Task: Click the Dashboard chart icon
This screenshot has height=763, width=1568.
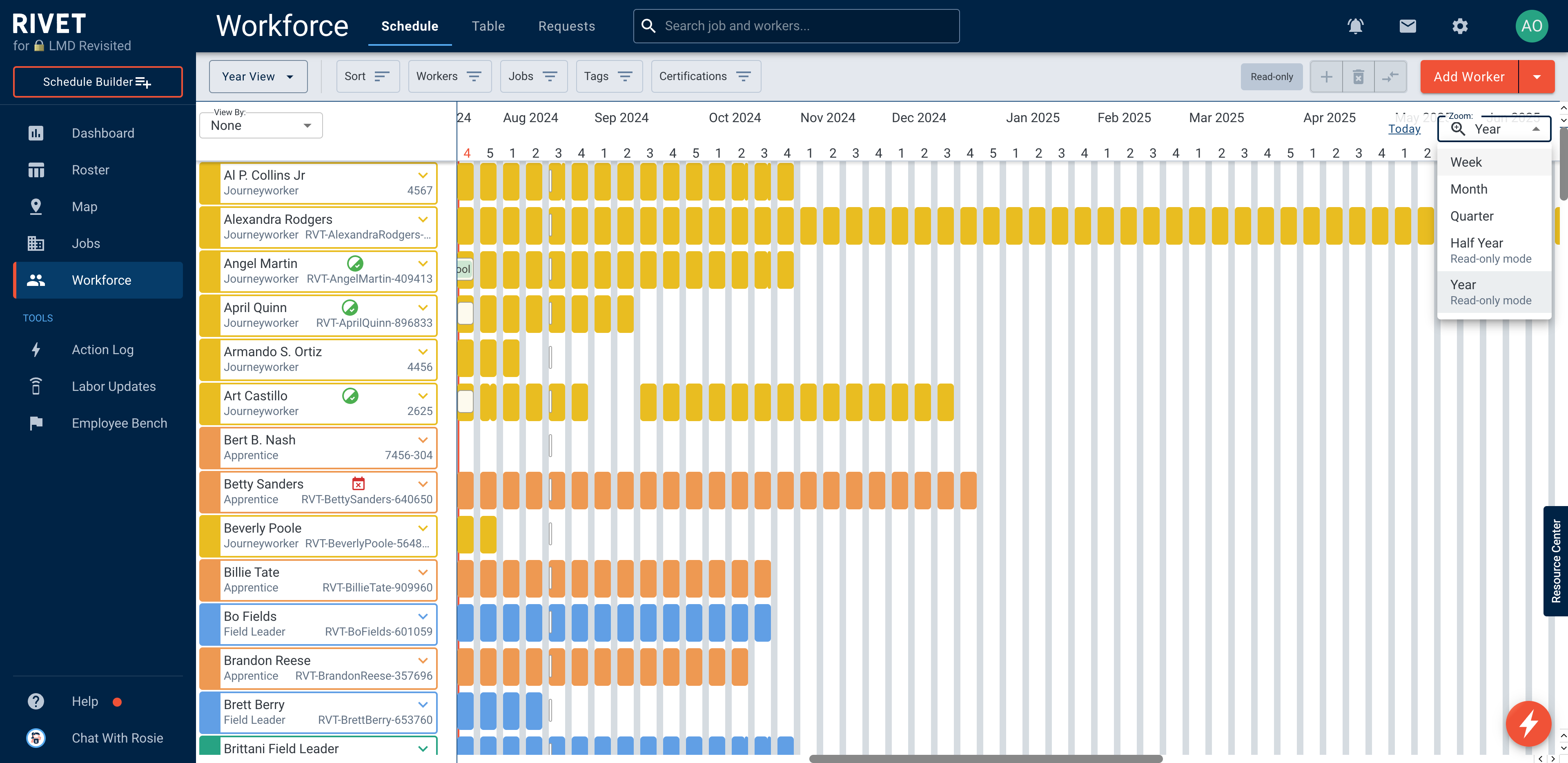Action: coord(36,133)
